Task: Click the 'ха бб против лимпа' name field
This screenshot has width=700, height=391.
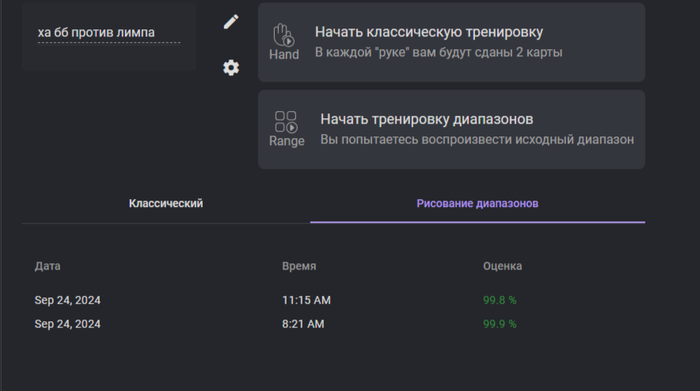Action: (x=109, y=33)
